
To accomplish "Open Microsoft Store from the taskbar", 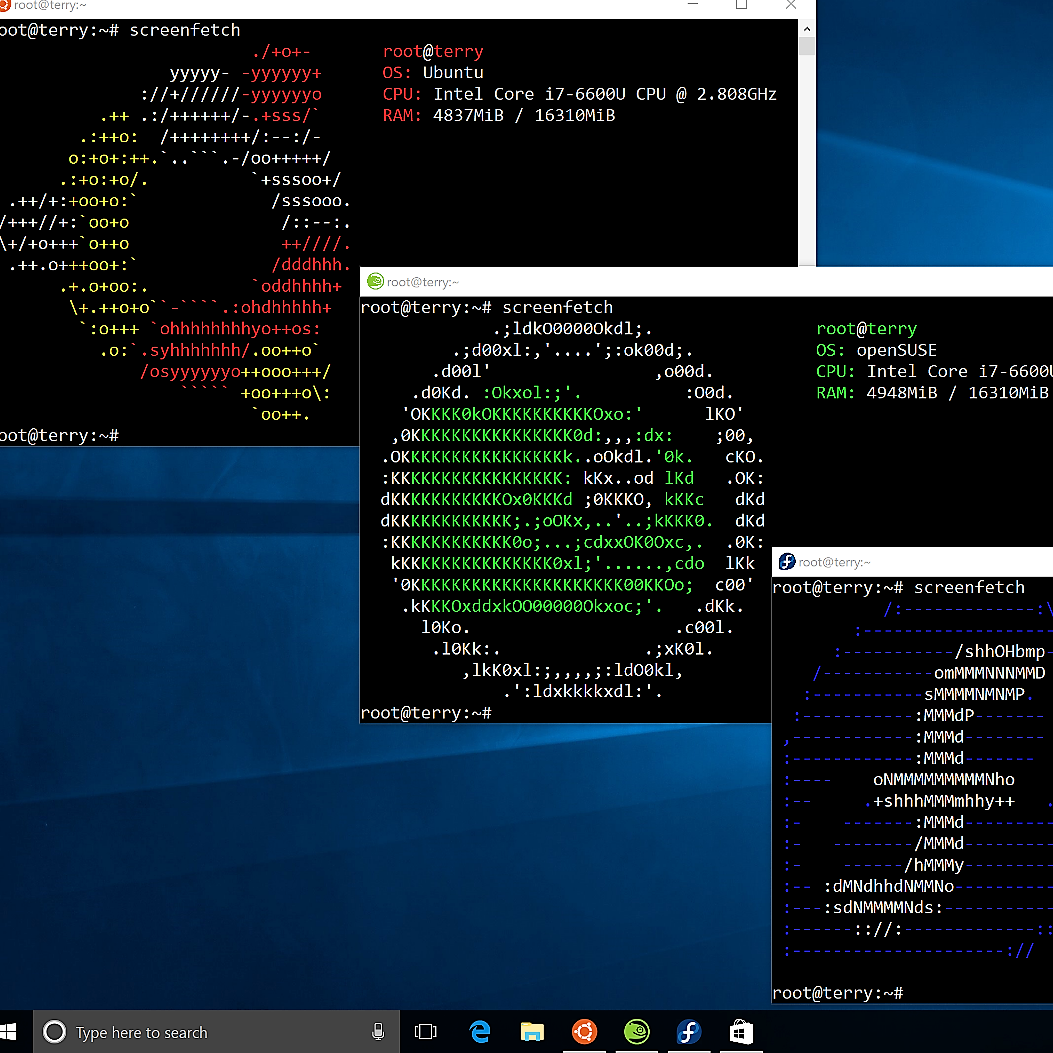I will click(741, 1032).
